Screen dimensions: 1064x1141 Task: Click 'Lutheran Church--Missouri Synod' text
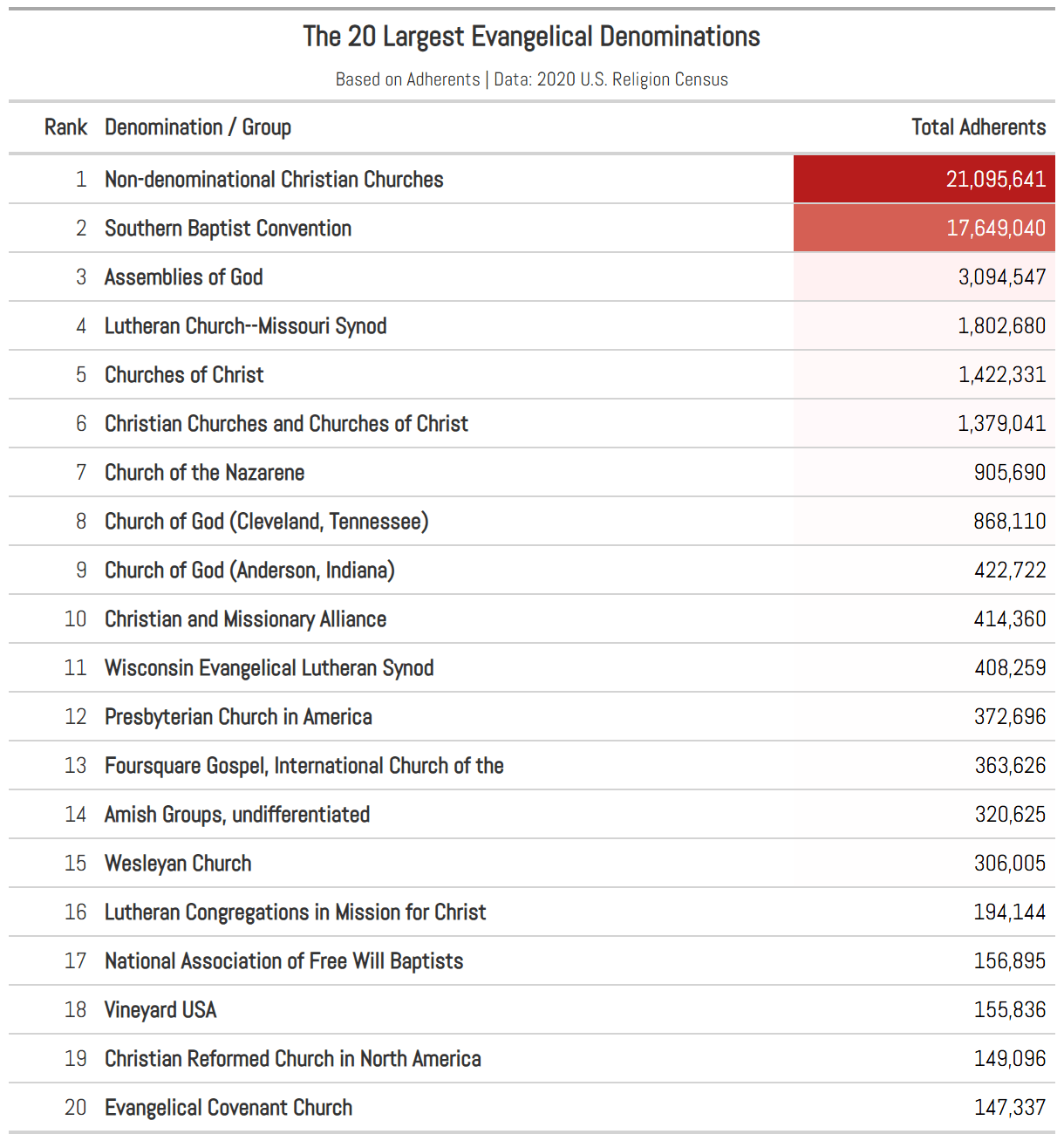click(246, 325)
